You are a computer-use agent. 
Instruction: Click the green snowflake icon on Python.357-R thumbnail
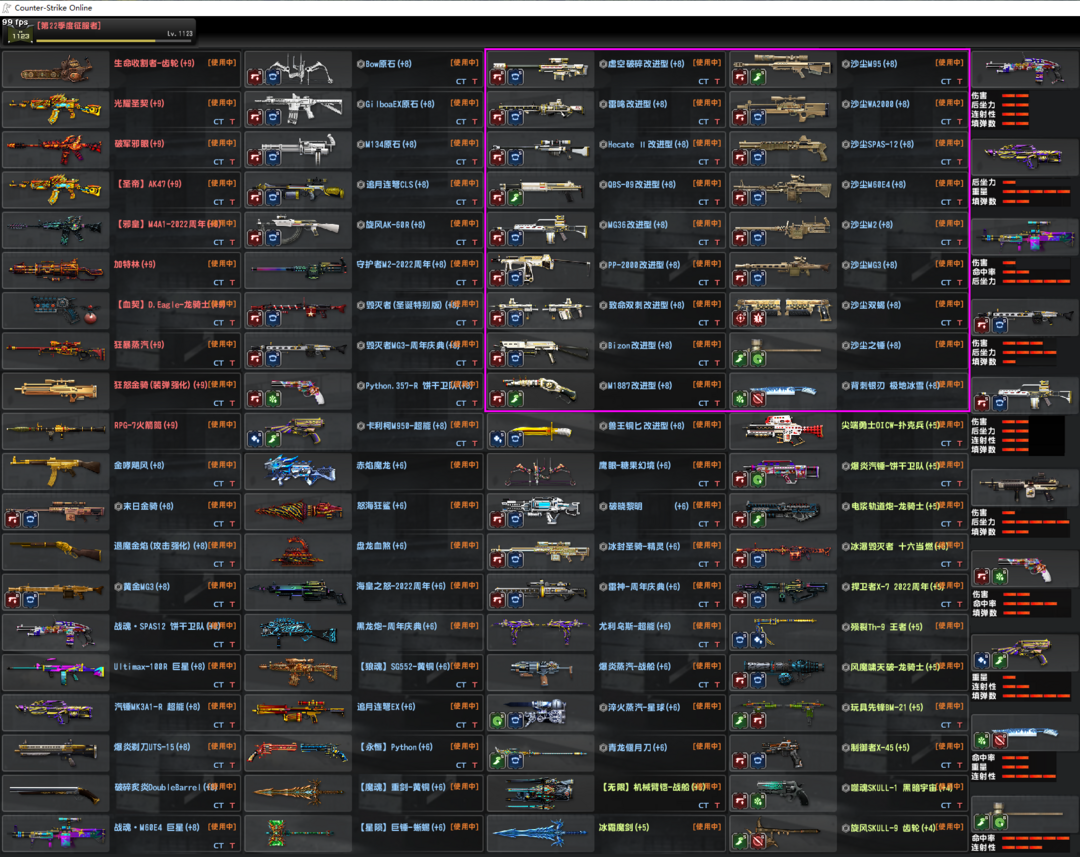273,398
